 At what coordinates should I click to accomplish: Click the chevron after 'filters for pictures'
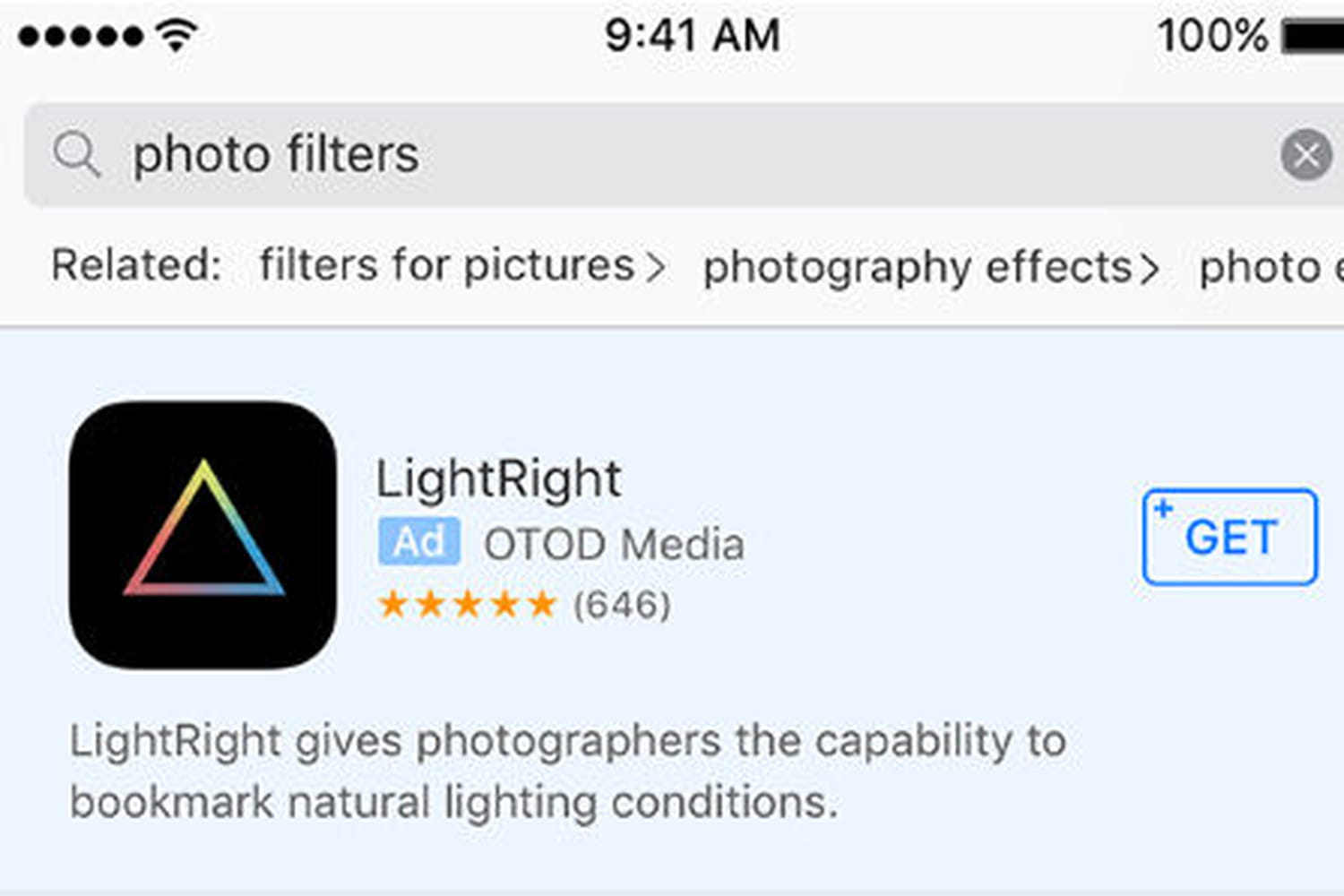656,268
